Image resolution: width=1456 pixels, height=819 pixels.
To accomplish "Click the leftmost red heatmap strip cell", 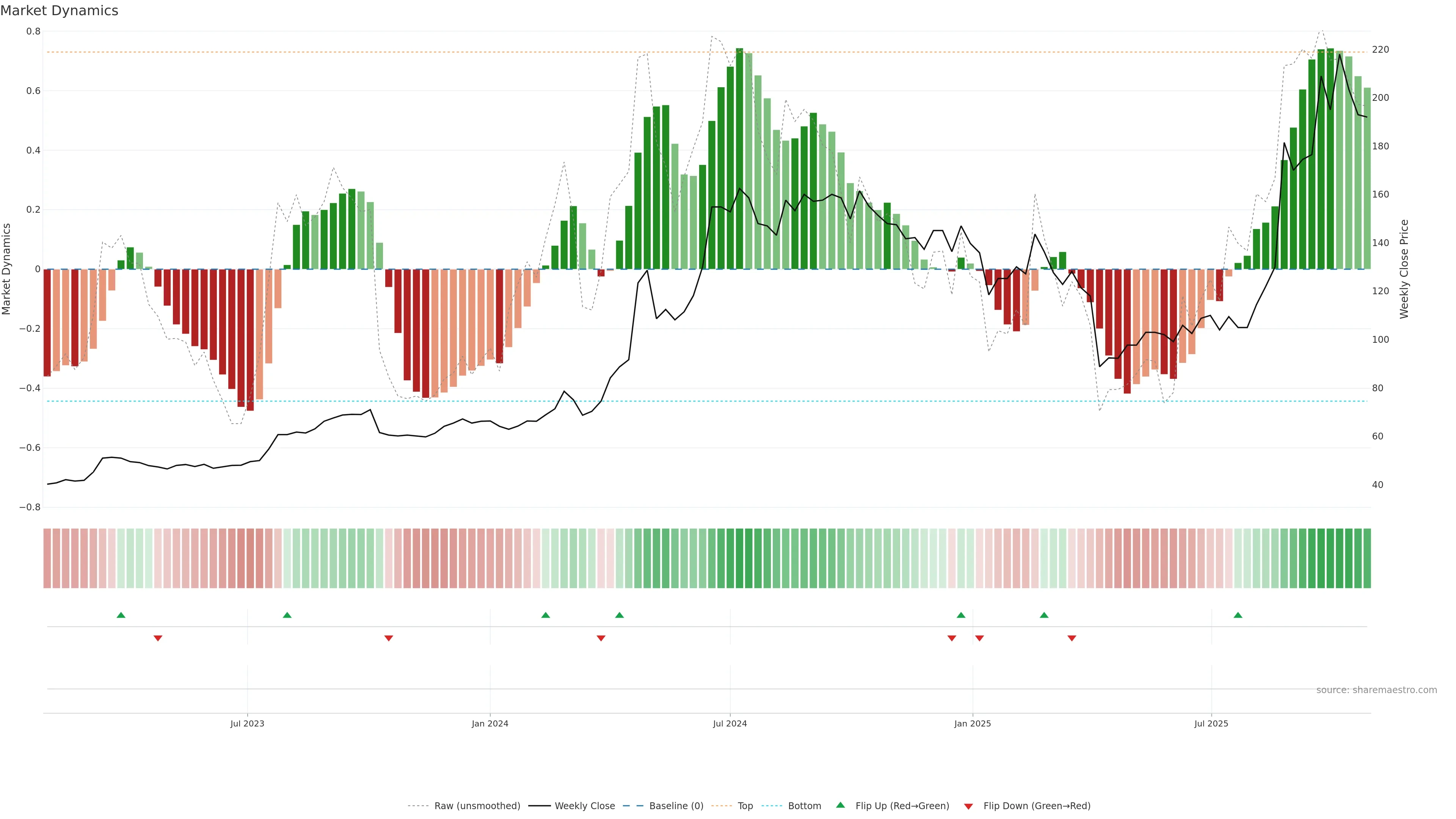I will click(x=47, y=559).
